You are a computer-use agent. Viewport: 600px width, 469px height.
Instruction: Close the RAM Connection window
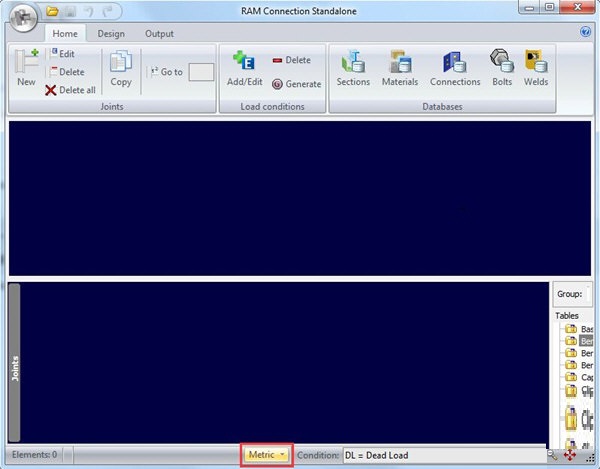[578, 7]
